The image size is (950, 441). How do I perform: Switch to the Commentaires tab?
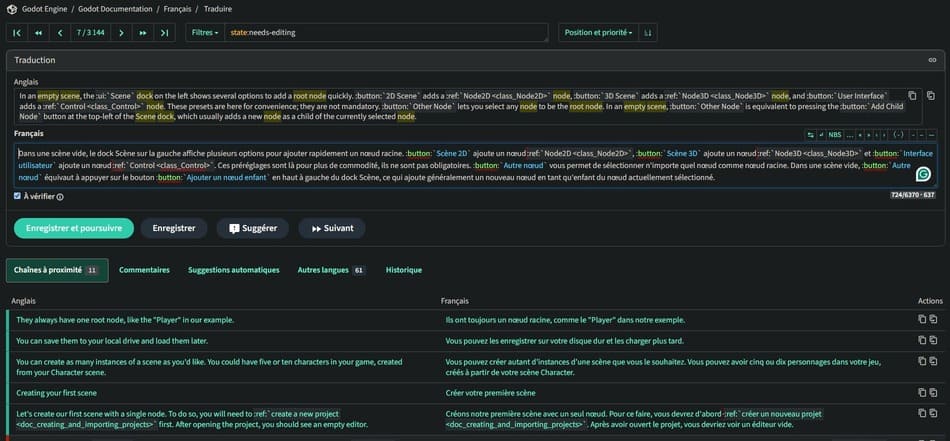(x=144, y=270)
